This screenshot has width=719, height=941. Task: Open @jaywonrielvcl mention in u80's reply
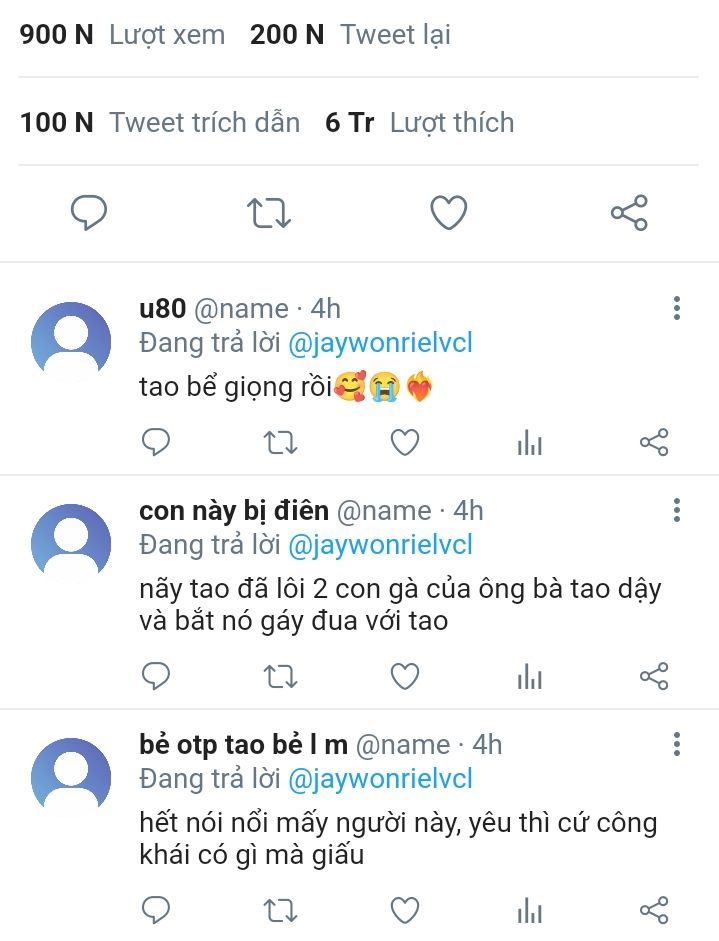pyautogui.click(x=380, y=343)
